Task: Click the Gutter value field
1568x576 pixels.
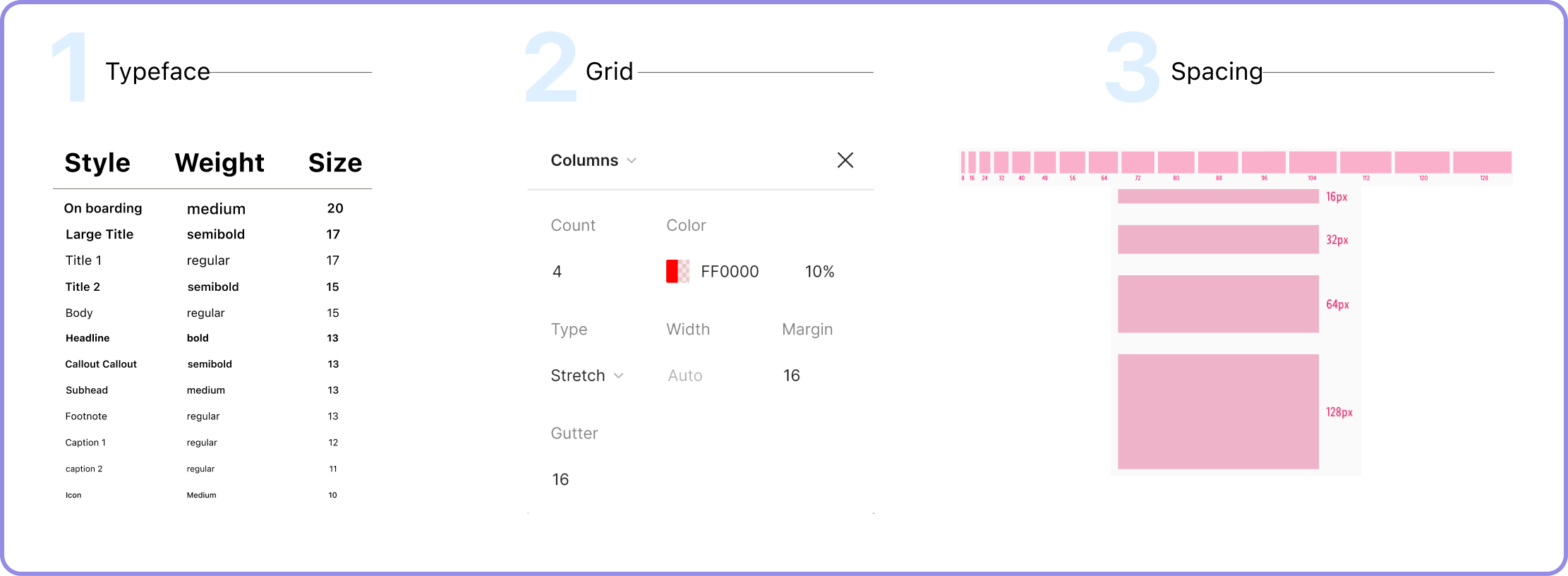Action: click(x=560, y=480)
